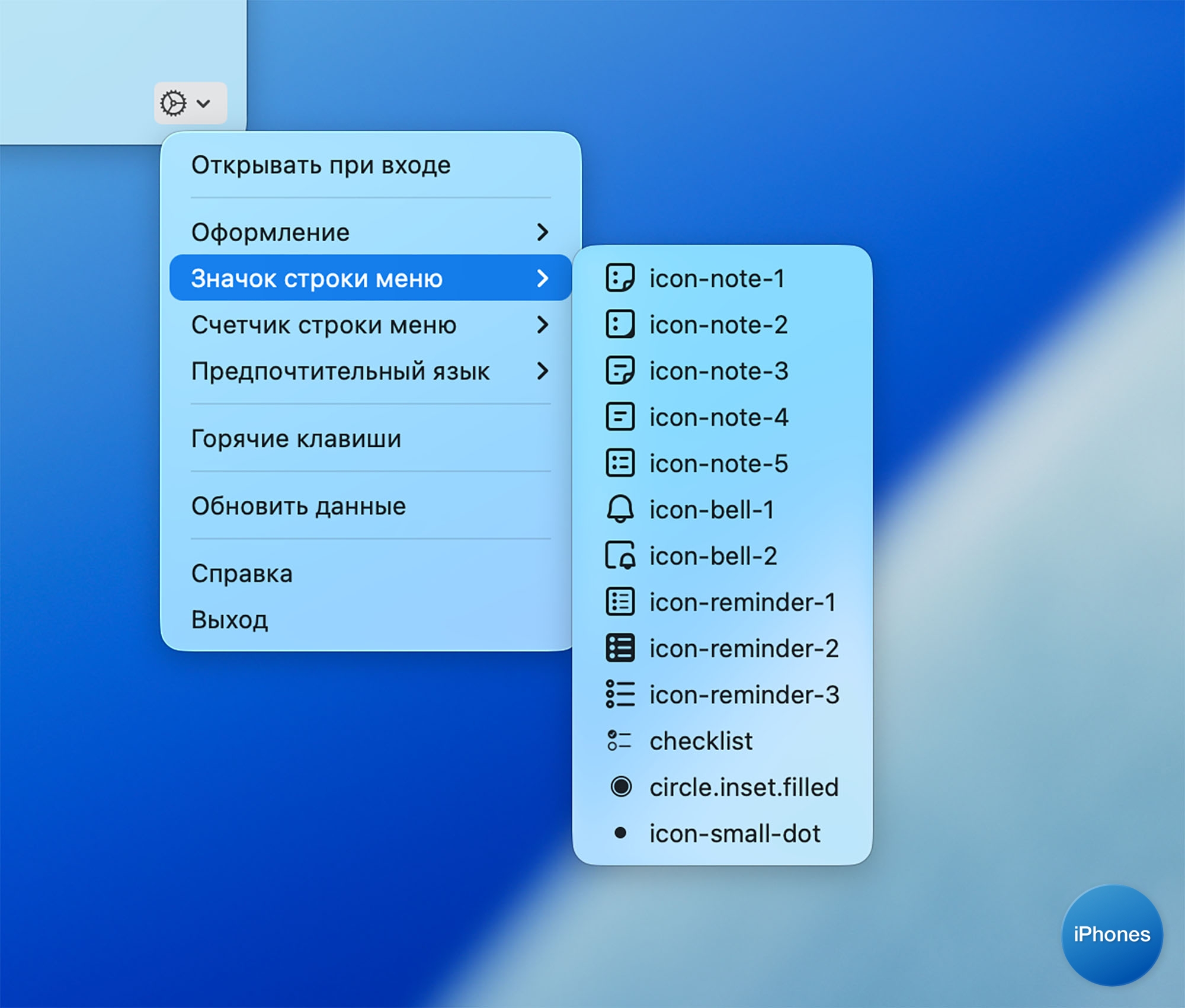Screen dimensions: 1185x1008
Task: Select the circle.inset.filled icon
Action: click(743, 787)
